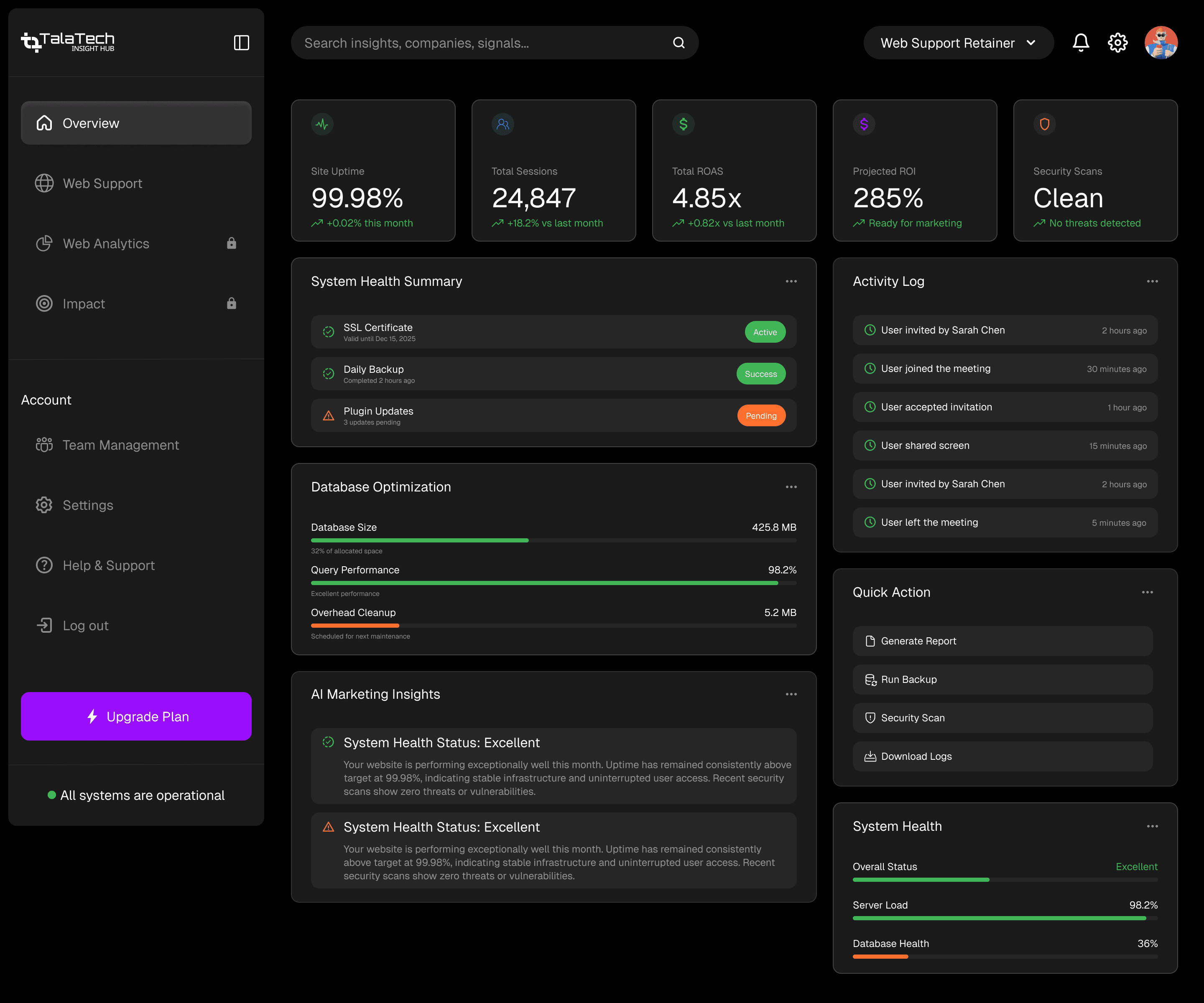
Task: Open the Web Support Retainer dropdown
Action: click(959, 42)
